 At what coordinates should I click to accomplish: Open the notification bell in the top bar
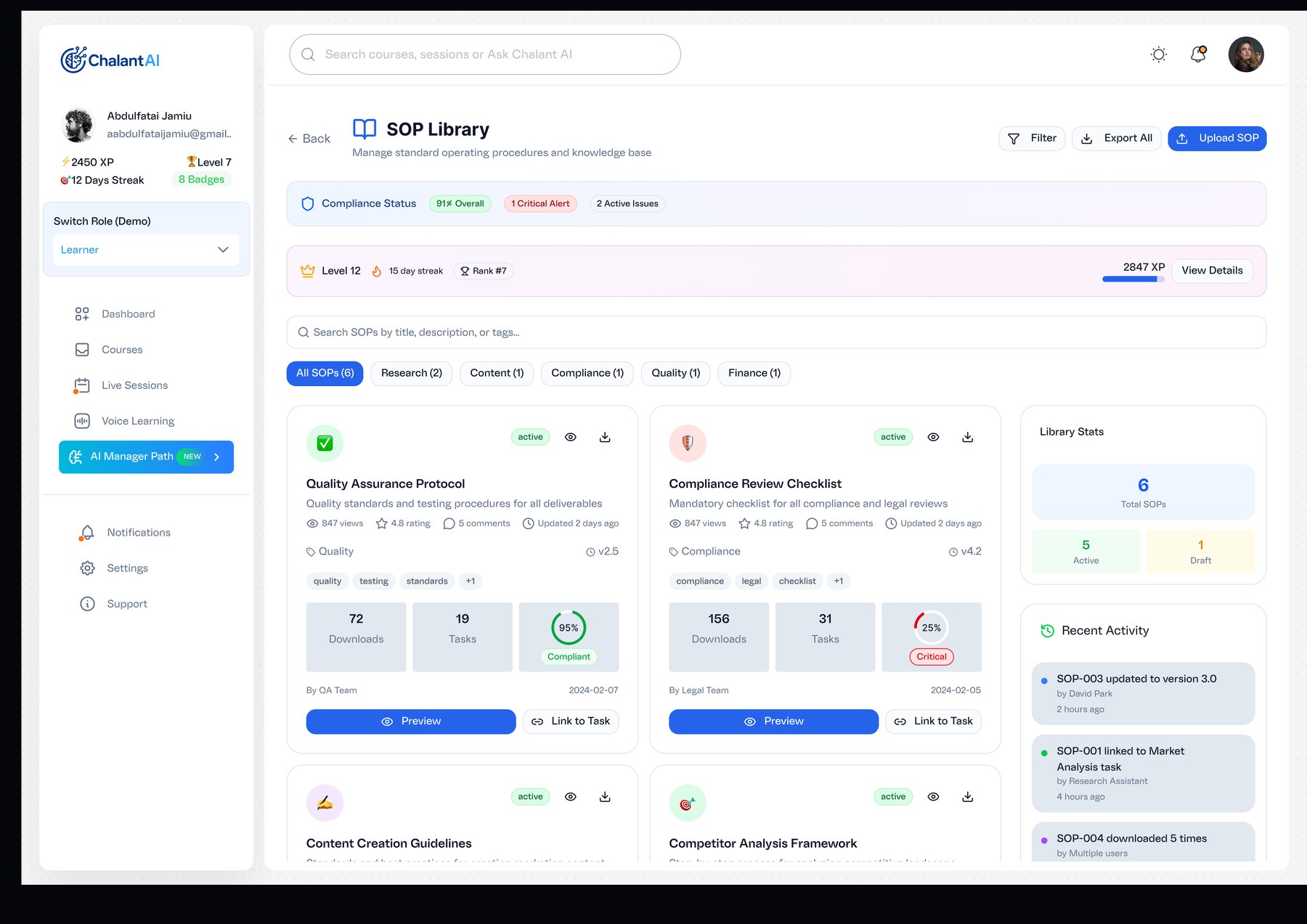(x=1198, y=54)
